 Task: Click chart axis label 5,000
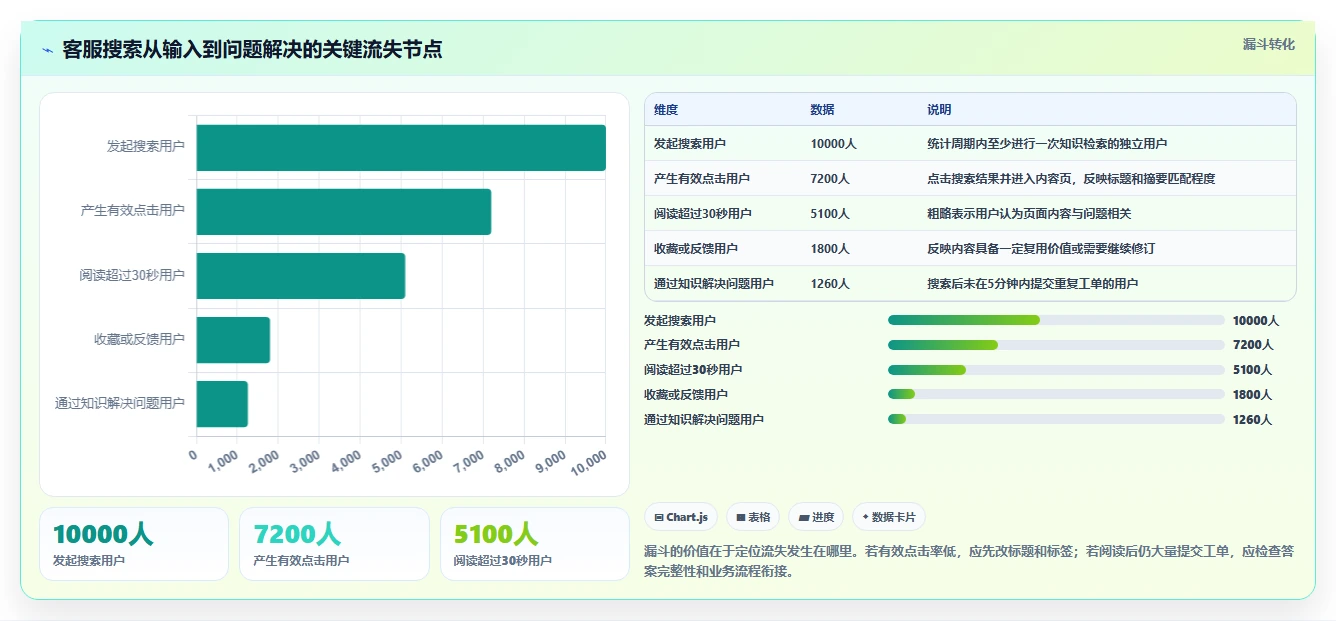click(386, 463)
